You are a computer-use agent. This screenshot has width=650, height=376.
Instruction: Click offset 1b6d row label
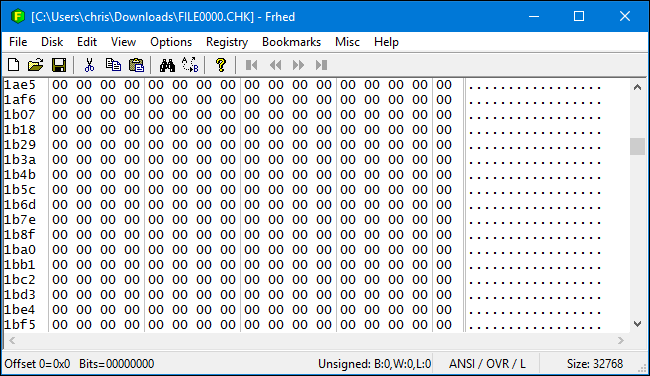pos(20,205)
